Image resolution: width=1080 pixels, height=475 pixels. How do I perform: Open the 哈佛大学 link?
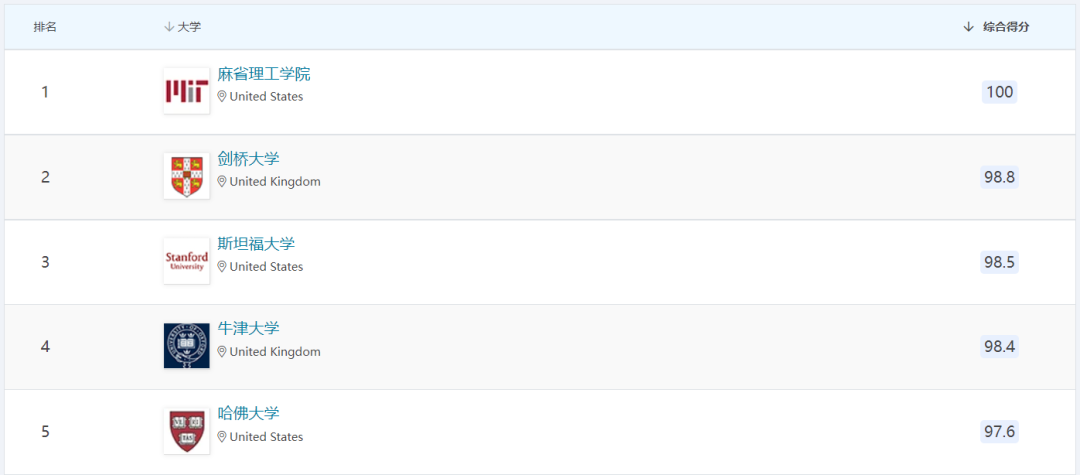(248, 414)
